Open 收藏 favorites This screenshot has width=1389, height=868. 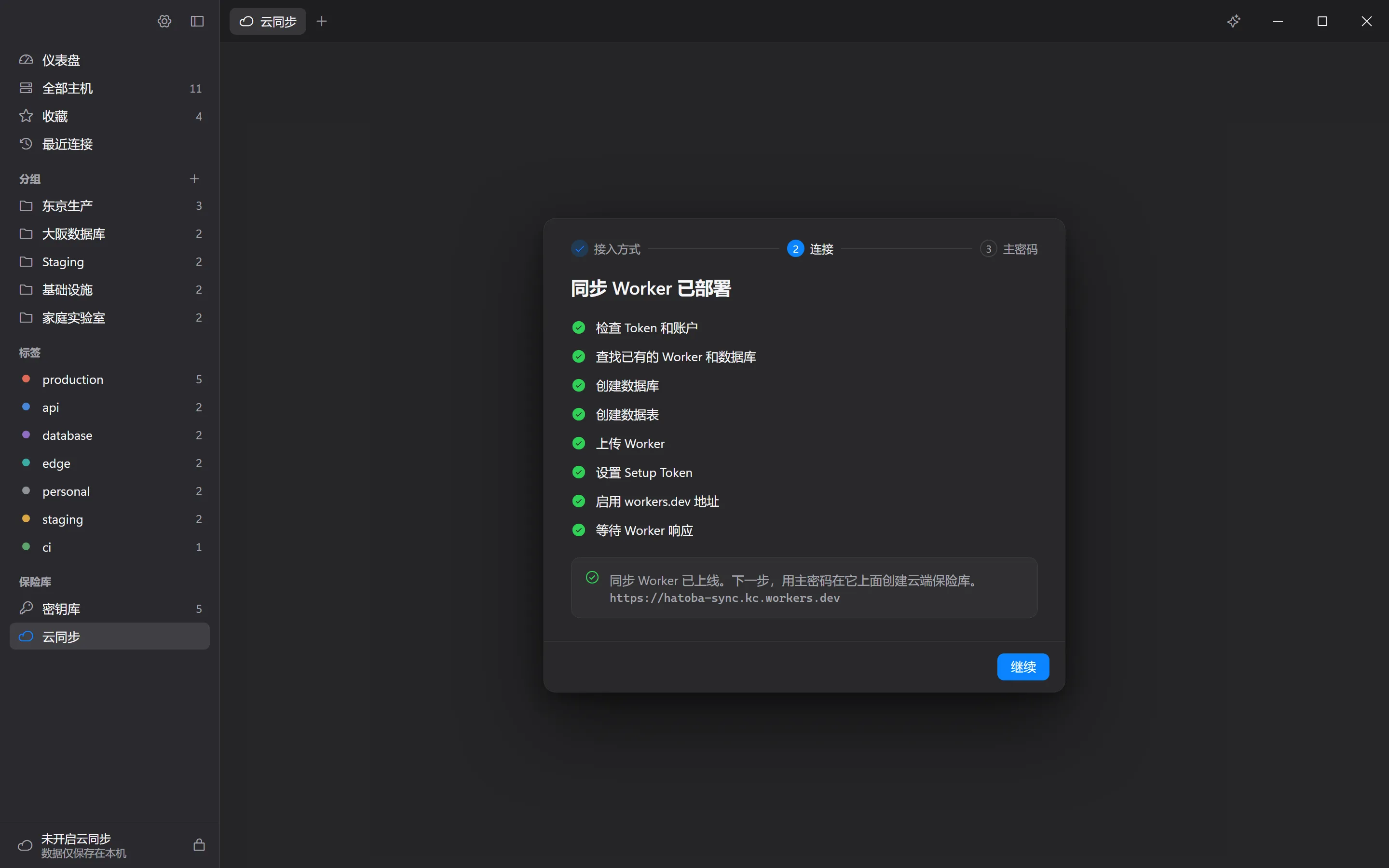109,116
